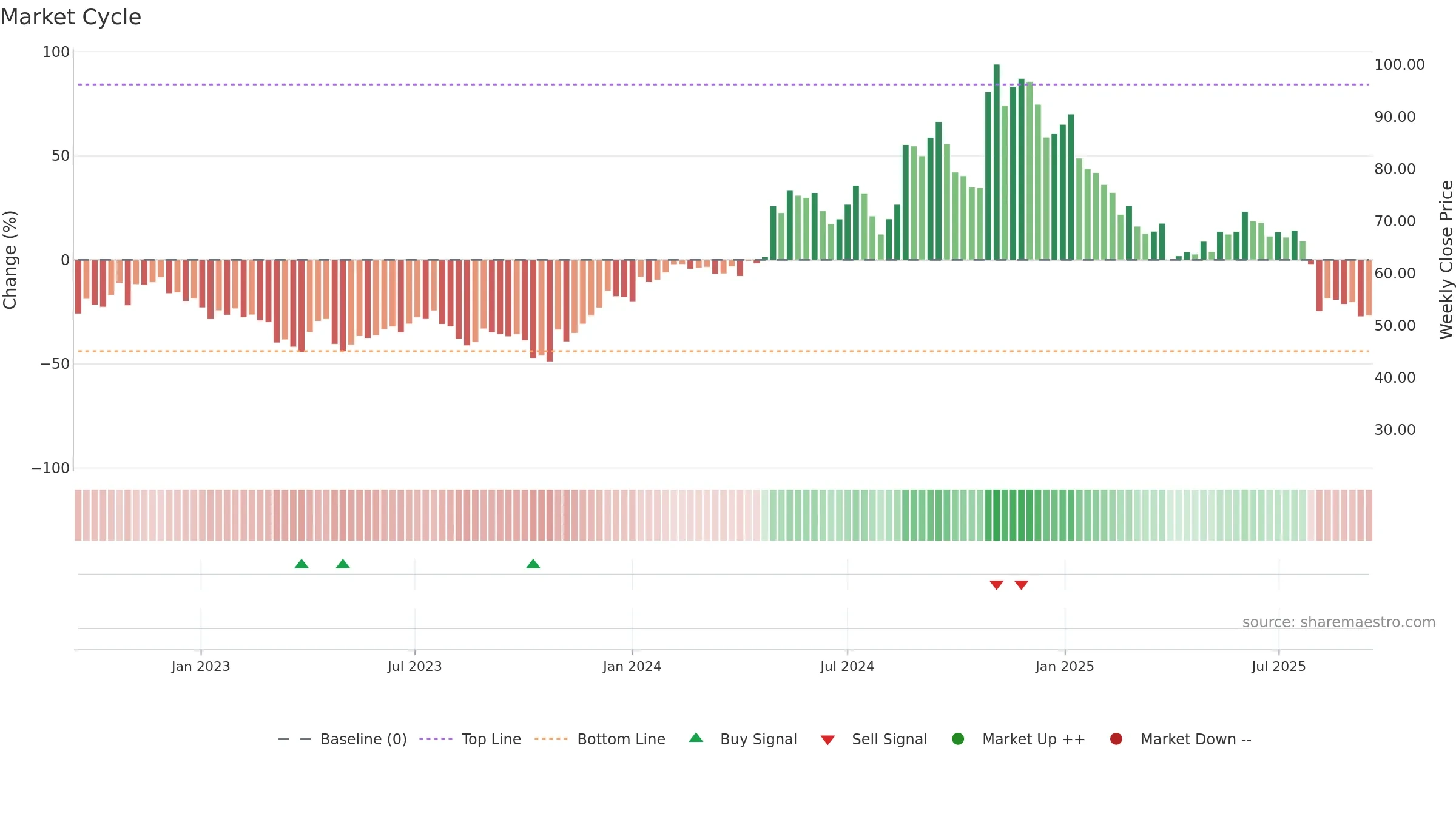
Task: Click the source: sharemaestro.com text
Action: click(1339, 622)
